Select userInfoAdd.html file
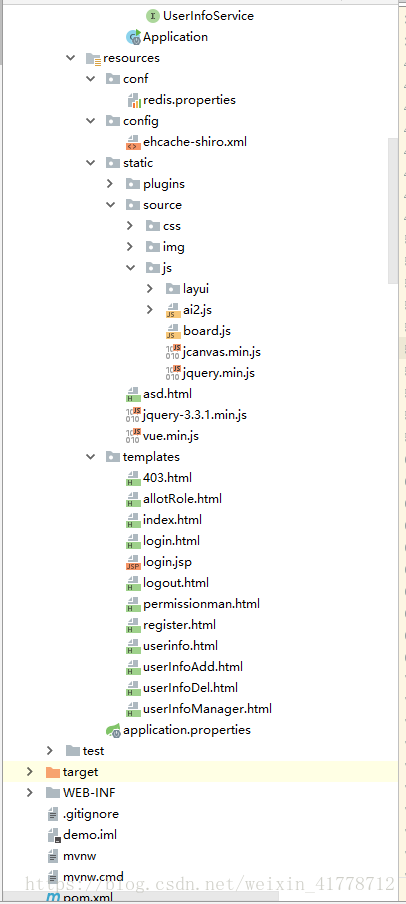 (193, 667)
